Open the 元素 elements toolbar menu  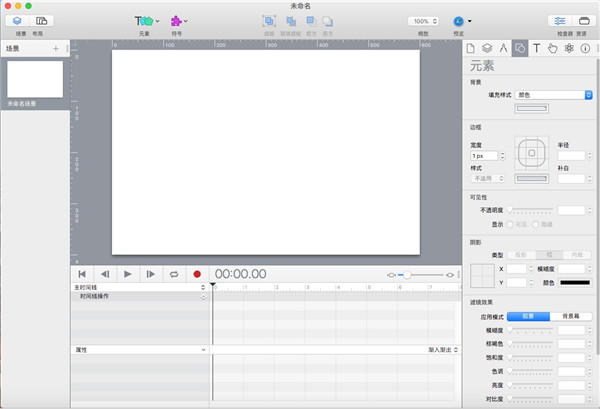pos(144,20)
